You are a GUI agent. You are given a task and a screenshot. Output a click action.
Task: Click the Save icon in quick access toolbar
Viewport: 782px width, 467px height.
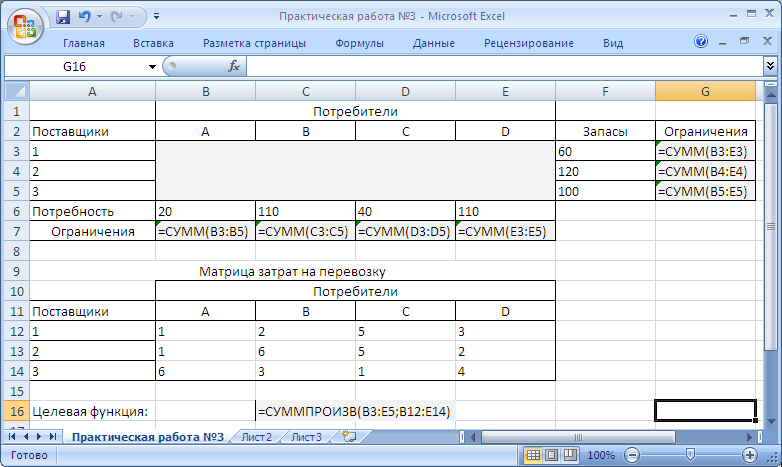pos(63,17)
